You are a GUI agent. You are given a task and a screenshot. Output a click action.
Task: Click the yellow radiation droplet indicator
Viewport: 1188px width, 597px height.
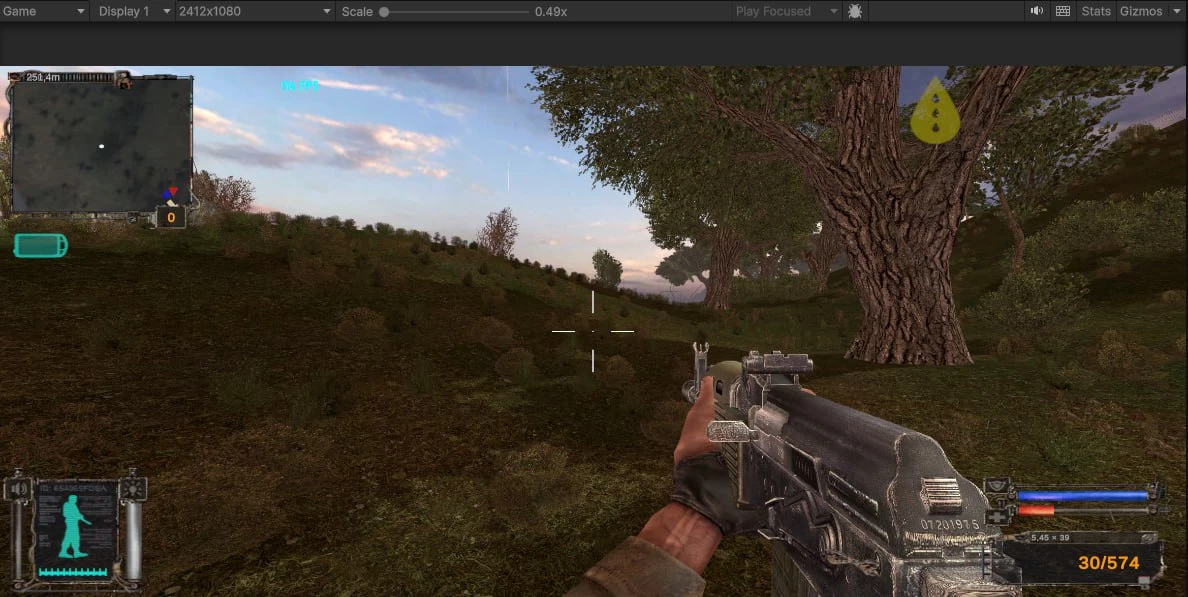pyautogui.click(x=935, y=111)
